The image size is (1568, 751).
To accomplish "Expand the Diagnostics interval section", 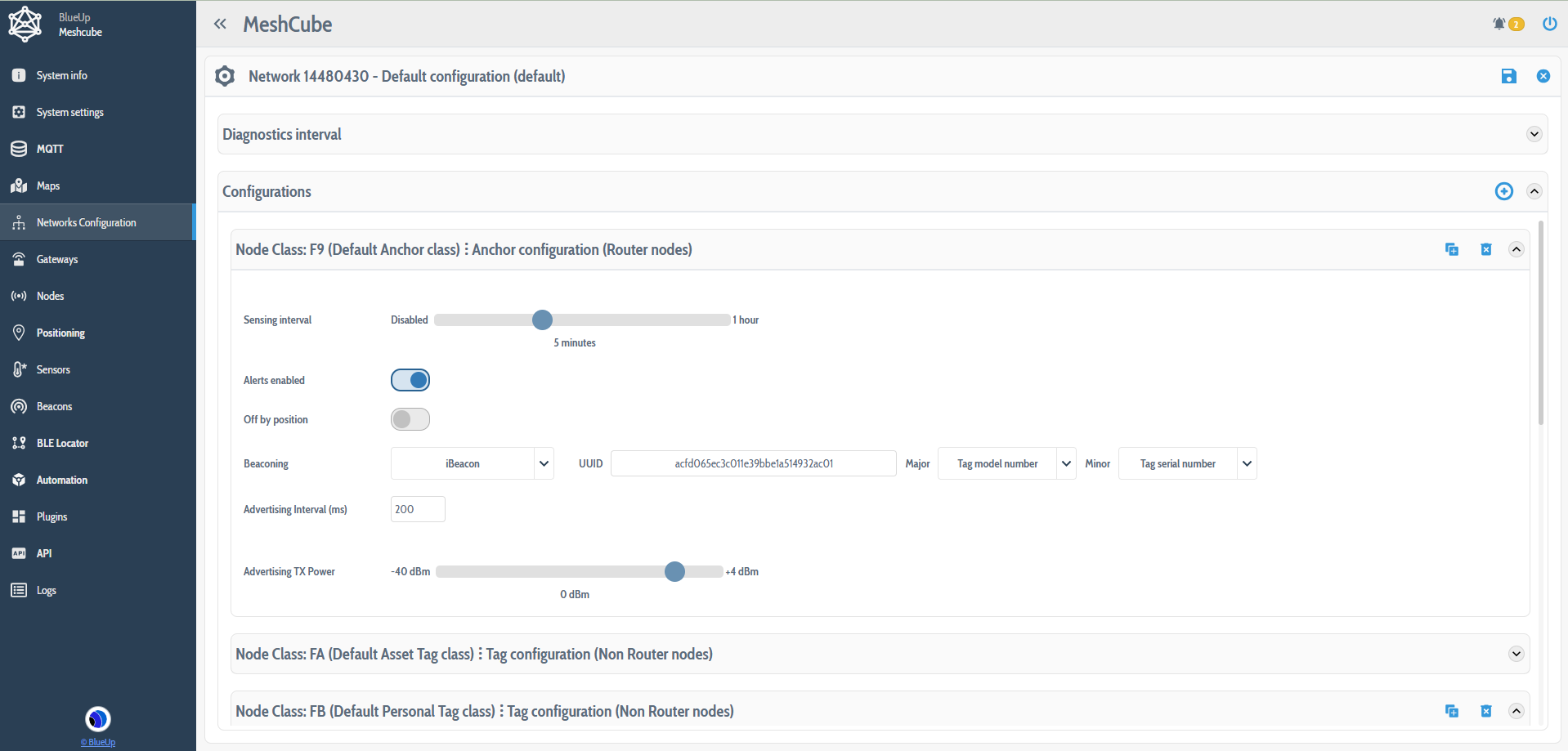I will click(1534, 134).
